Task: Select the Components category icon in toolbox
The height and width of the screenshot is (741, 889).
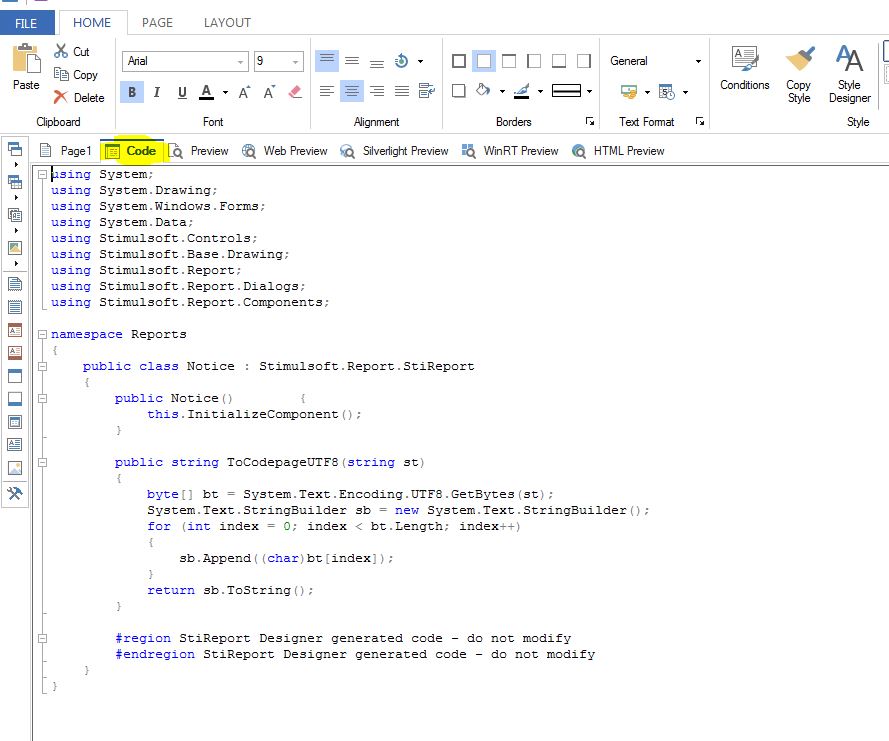Action: point(15,215)
